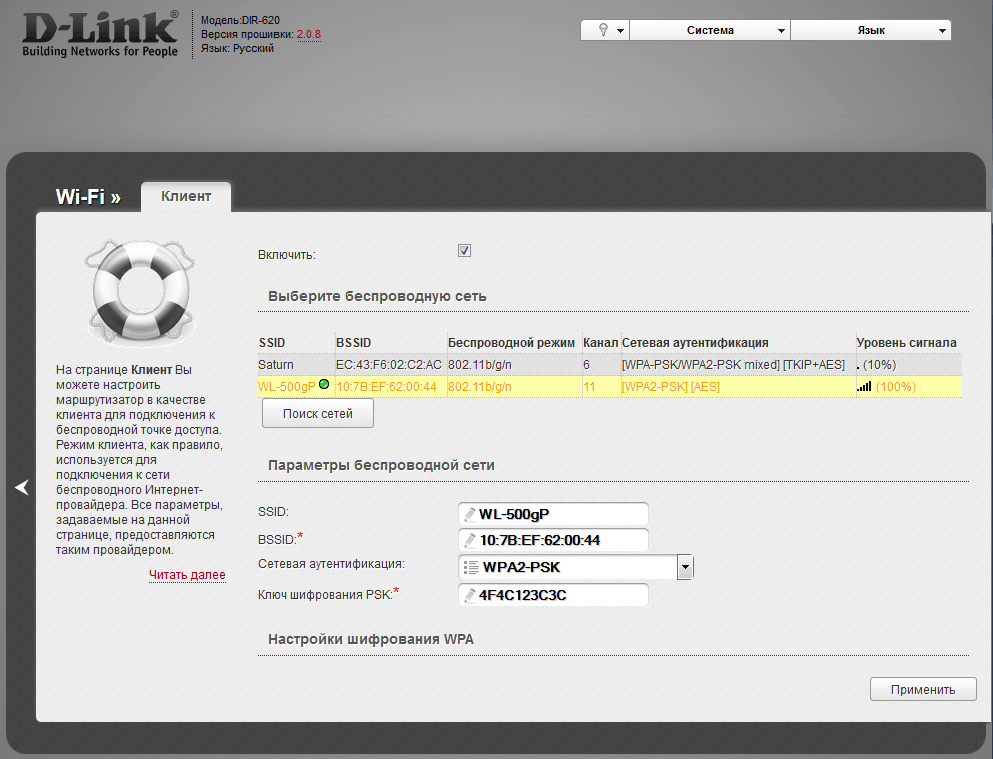This screenshot has height=759, width=993.
Task: Click the light bulb notification icon
Action: point(604,30)
